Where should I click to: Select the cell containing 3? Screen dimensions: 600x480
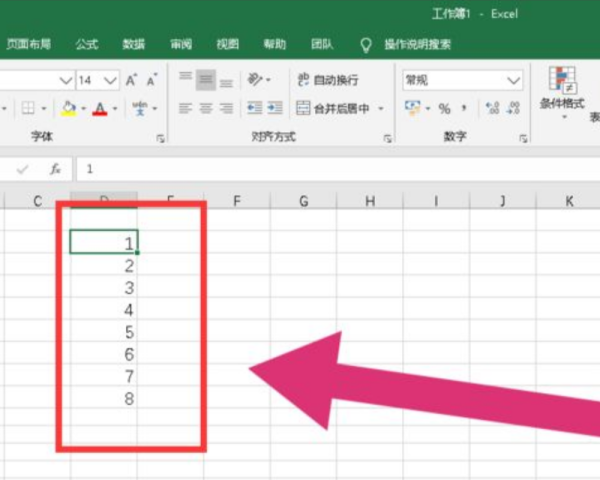tap(104, 287)
